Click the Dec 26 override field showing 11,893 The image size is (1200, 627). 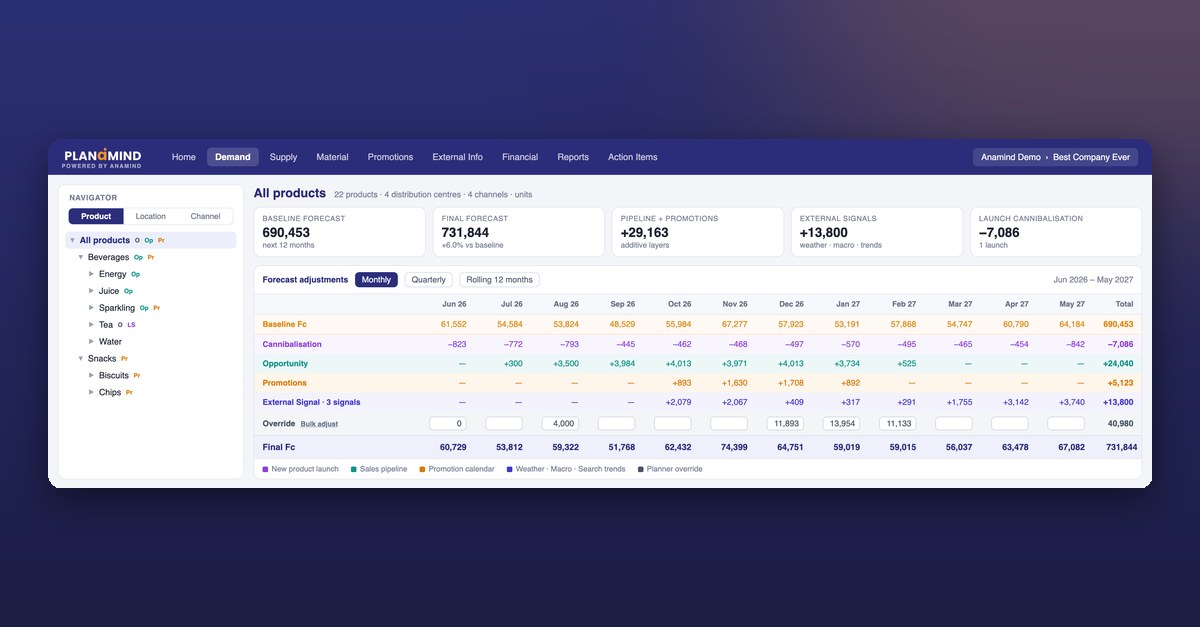tap(785, 424)
